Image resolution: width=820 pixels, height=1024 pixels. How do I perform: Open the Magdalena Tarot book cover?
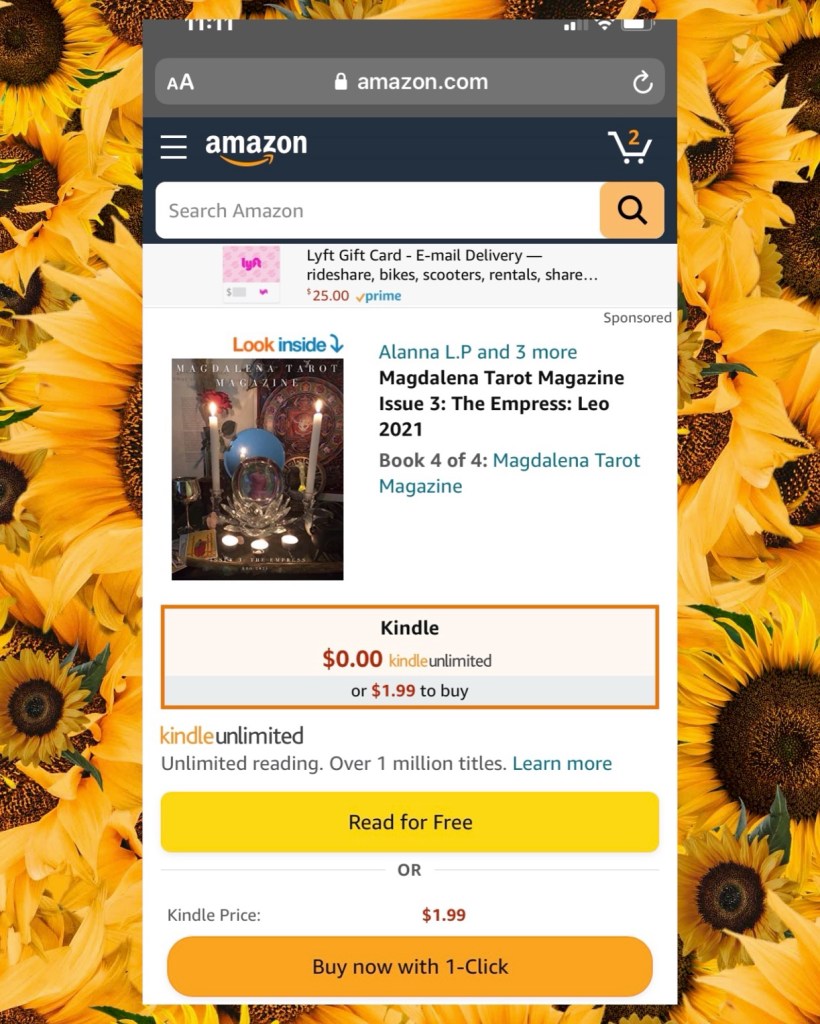(257, 469)
